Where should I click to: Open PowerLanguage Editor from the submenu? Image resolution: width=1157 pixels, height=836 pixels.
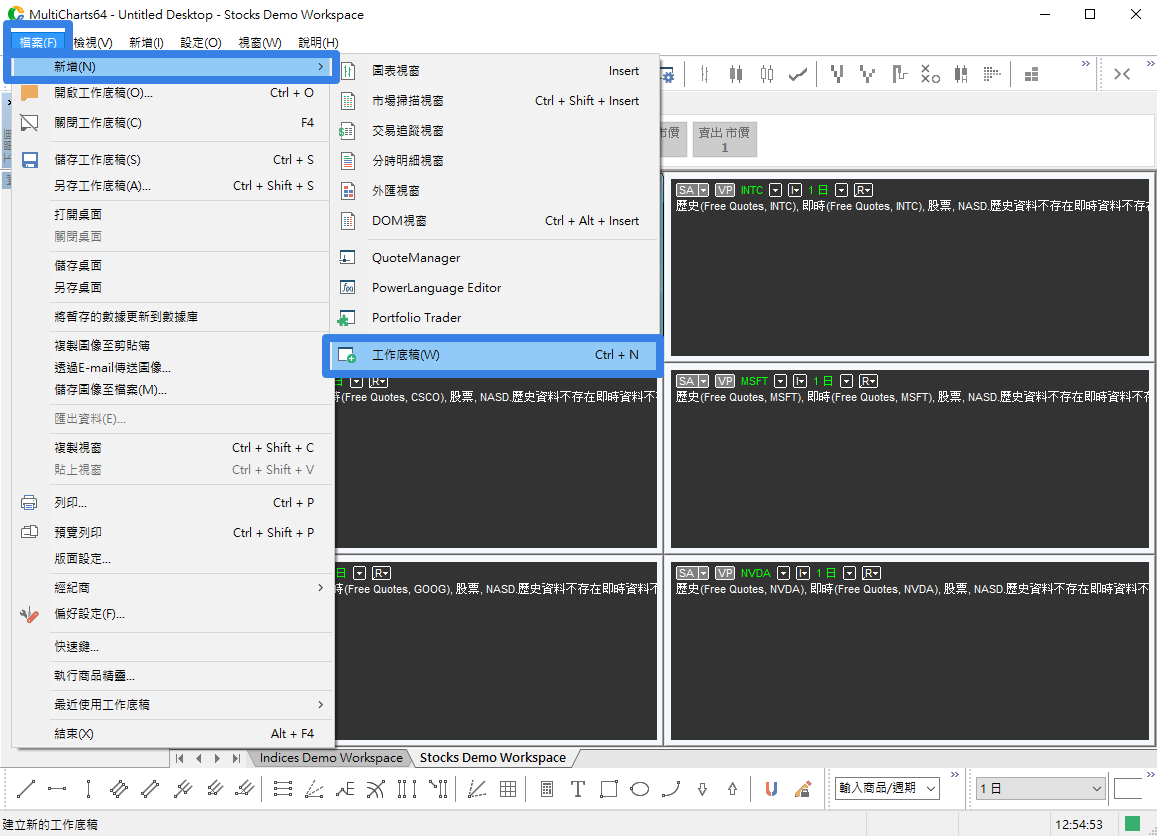click(493, 288)
